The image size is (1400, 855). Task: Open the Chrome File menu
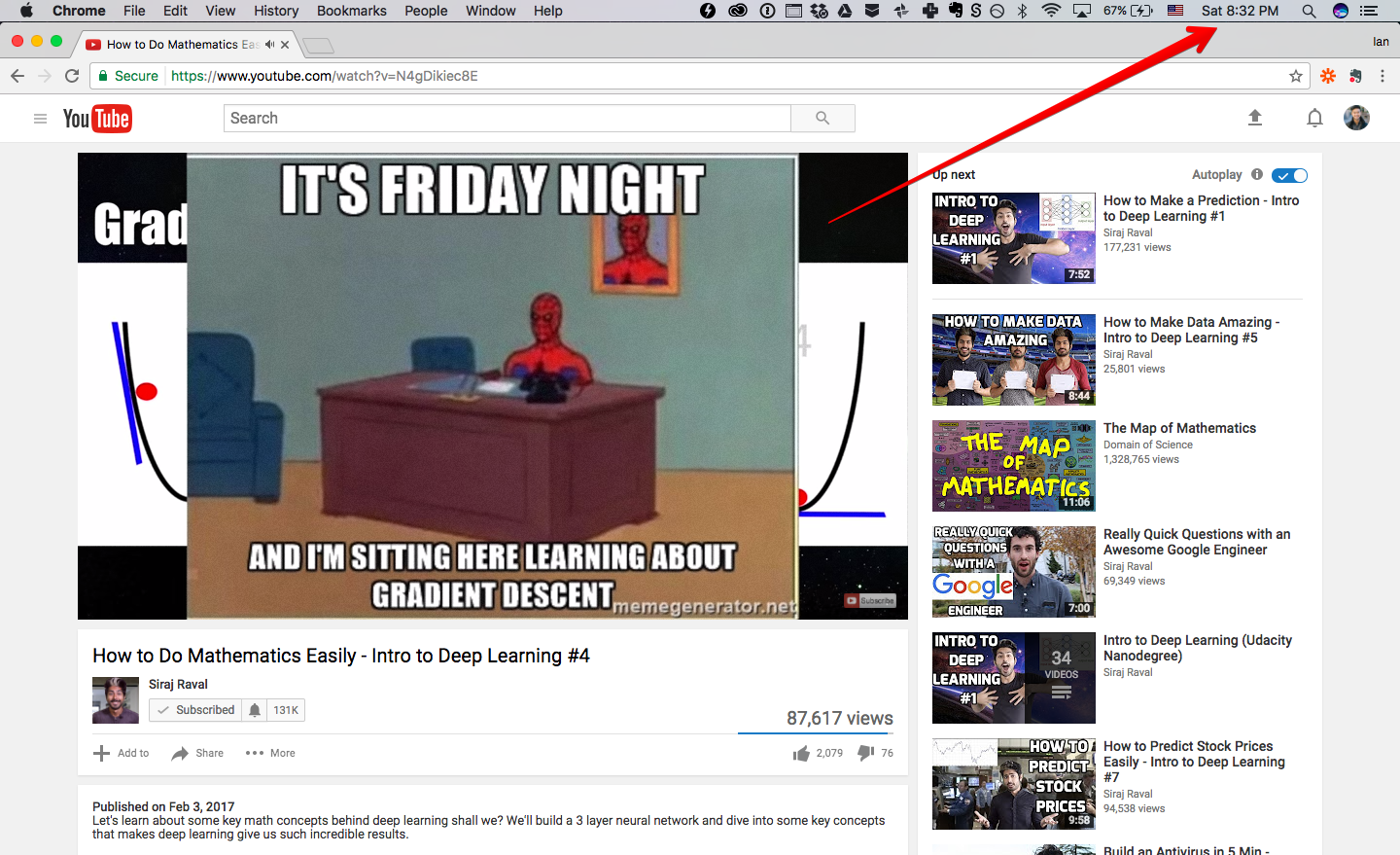[134, 11]
